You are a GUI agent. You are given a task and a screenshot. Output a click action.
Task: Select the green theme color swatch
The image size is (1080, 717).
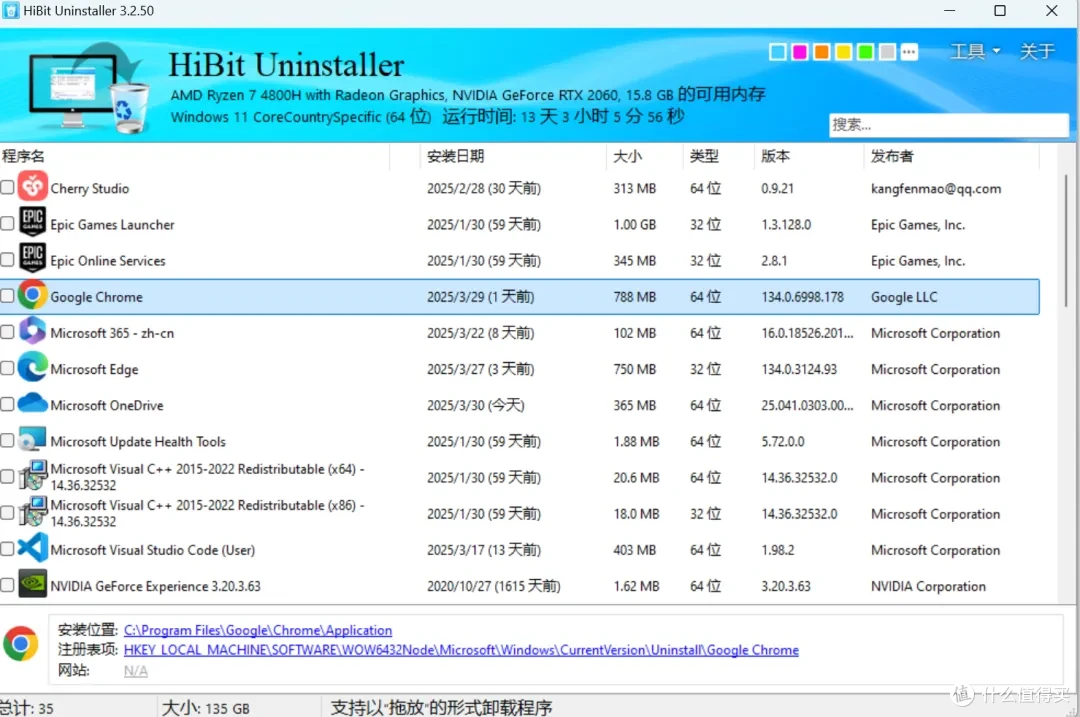[x=866, y=52]
